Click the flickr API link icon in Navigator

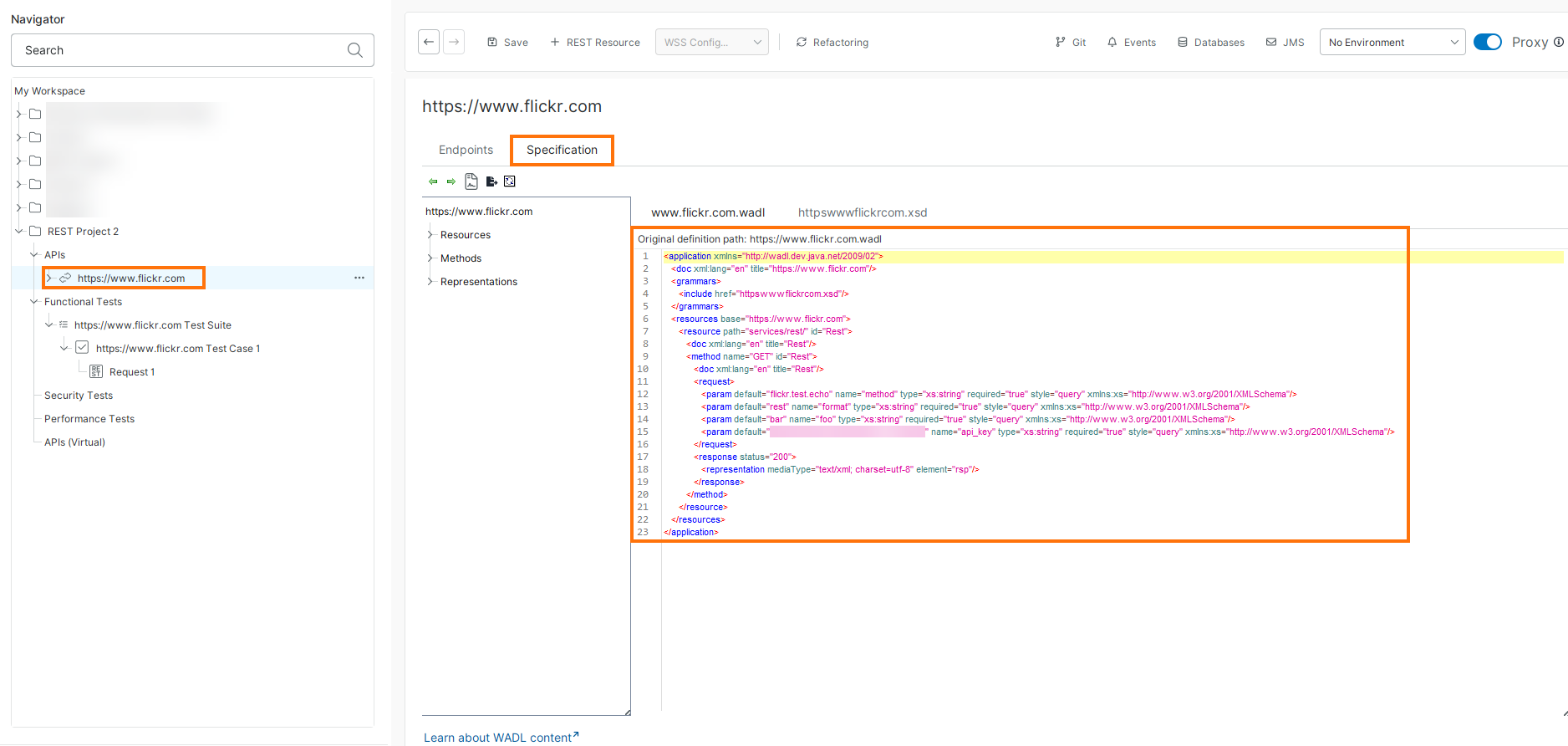65,278
